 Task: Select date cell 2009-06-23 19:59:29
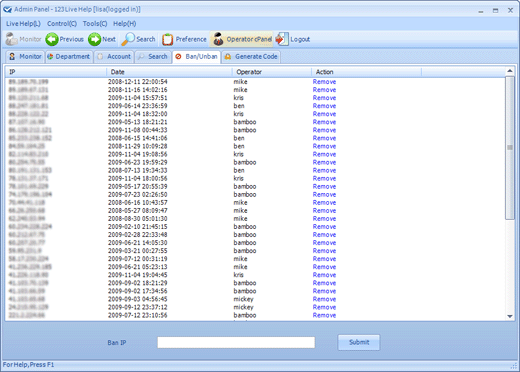tap(138, 162)
